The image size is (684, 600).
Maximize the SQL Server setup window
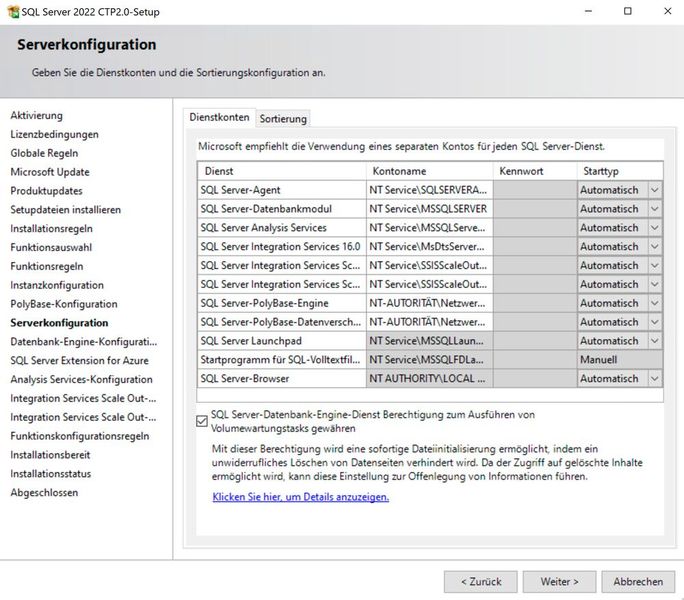[627, 11]
